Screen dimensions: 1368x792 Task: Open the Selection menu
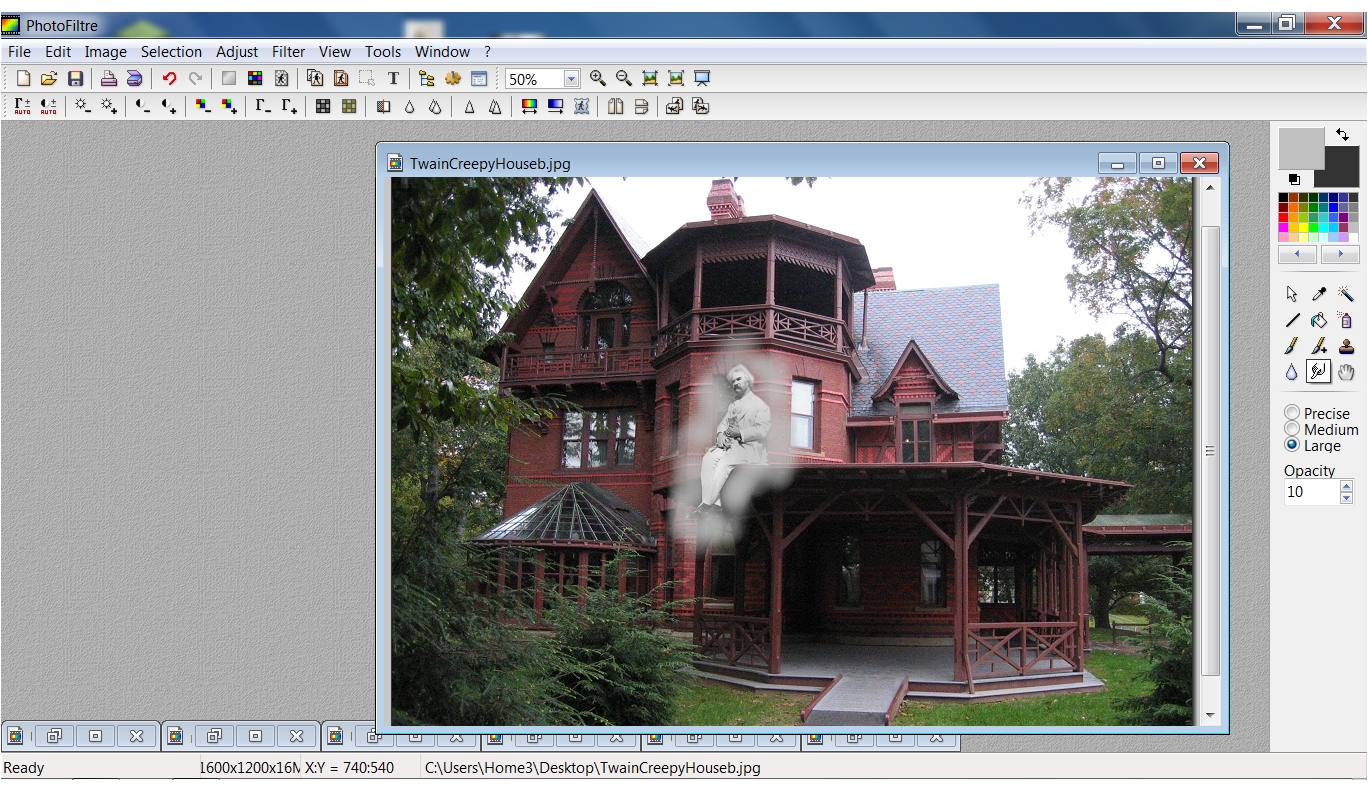click(171, 52)
